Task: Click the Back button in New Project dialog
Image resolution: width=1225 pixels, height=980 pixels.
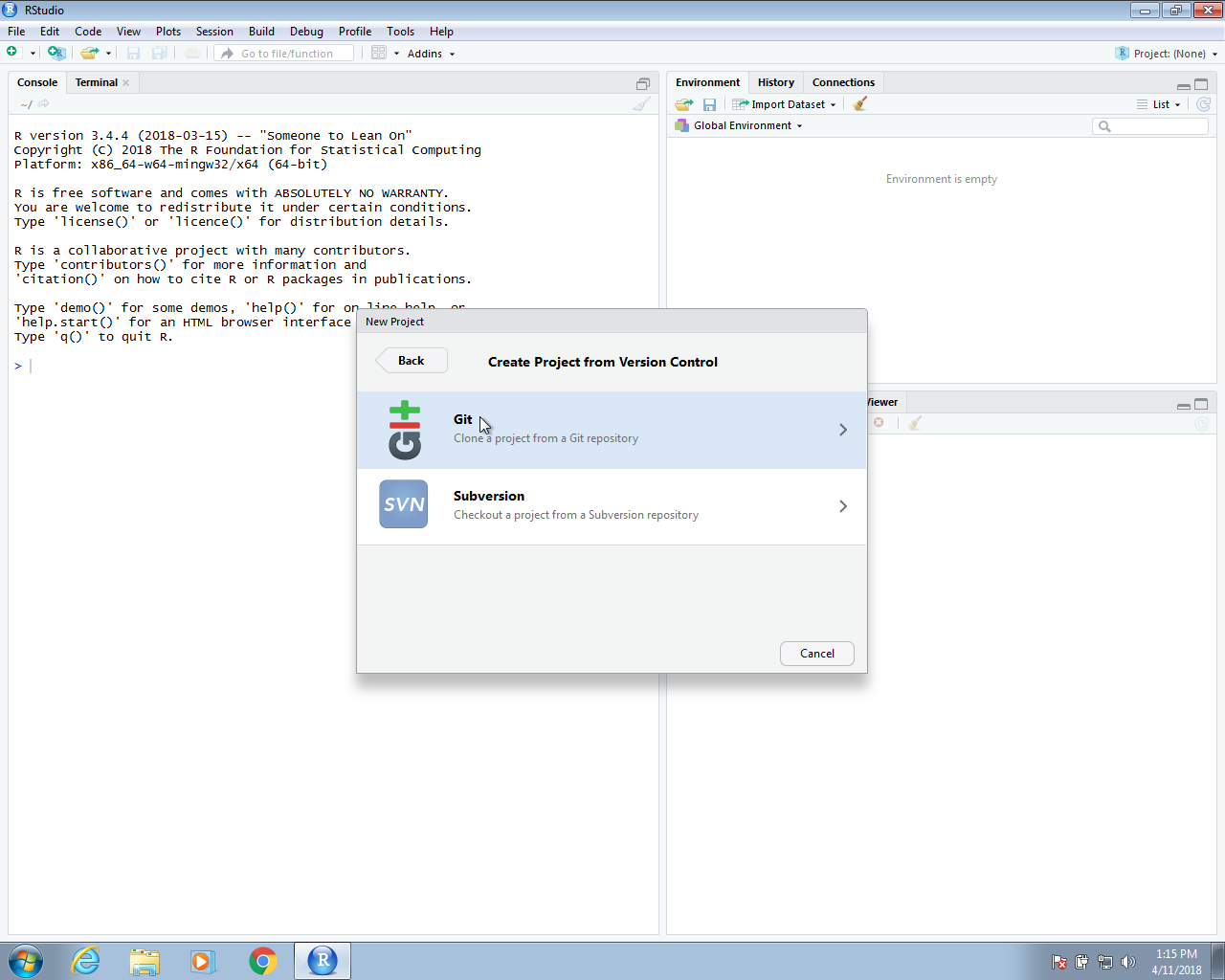Action: coord(411,361)
